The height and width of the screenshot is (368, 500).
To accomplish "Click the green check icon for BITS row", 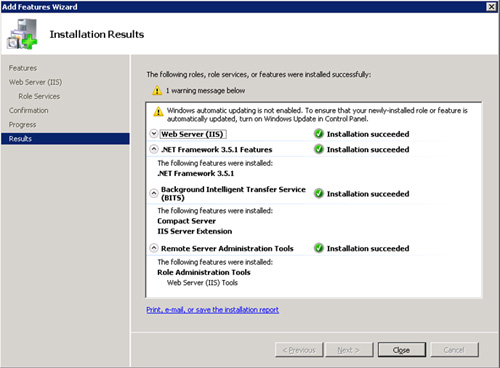I will click(x=319, y=193).
